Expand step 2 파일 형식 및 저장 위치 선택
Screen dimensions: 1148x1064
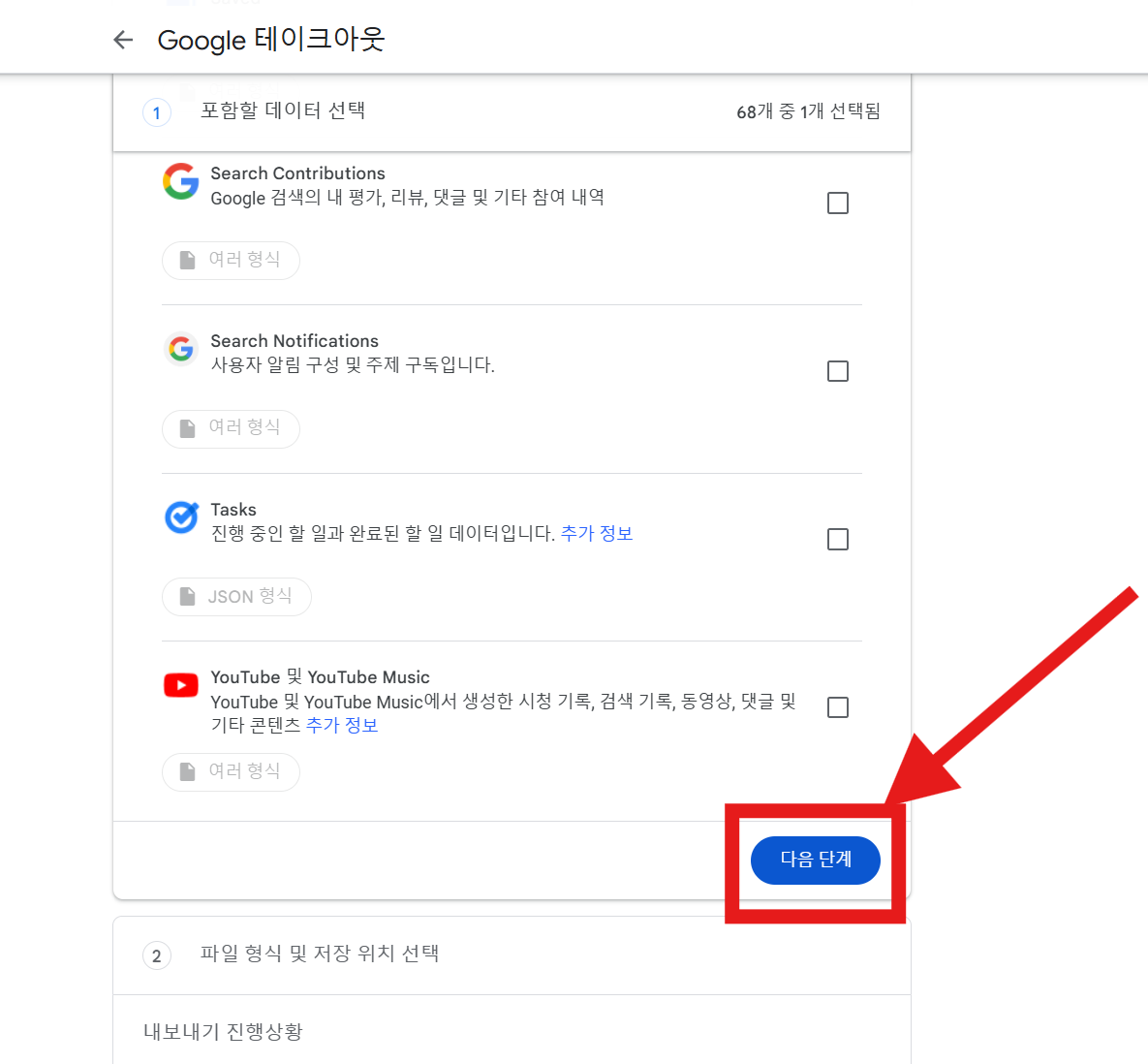512,954
